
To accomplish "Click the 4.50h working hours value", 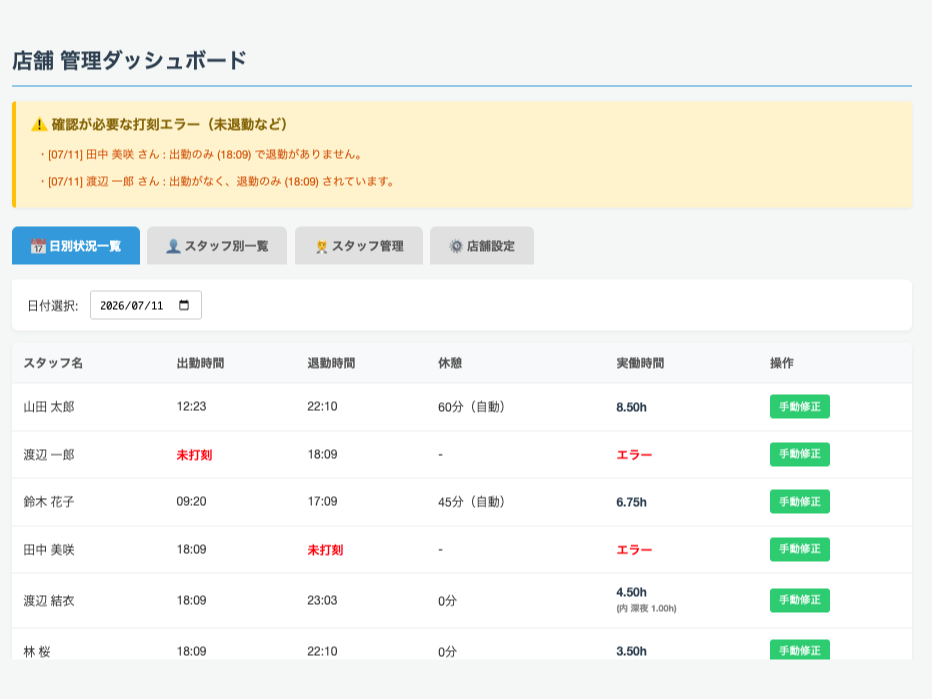I will tap(631, 592).
